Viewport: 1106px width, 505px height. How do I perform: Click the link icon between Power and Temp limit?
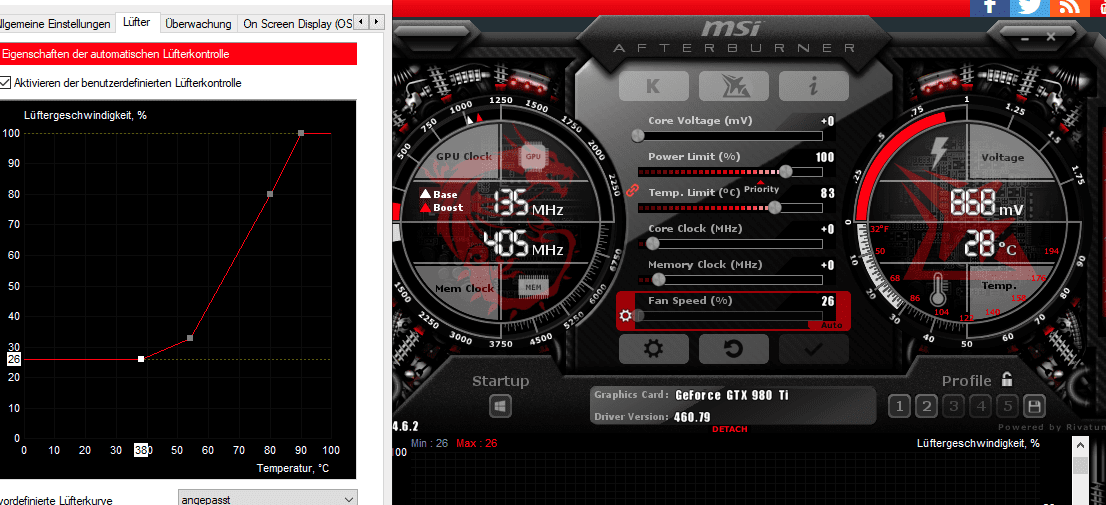(x=632, y=189)
